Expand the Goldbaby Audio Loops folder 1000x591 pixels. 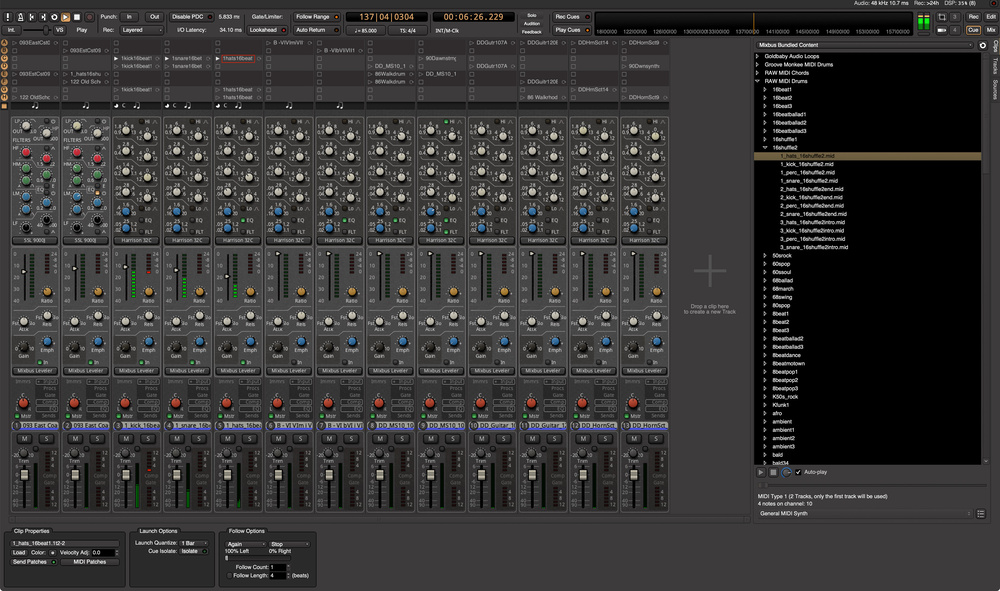click(758, 57)
